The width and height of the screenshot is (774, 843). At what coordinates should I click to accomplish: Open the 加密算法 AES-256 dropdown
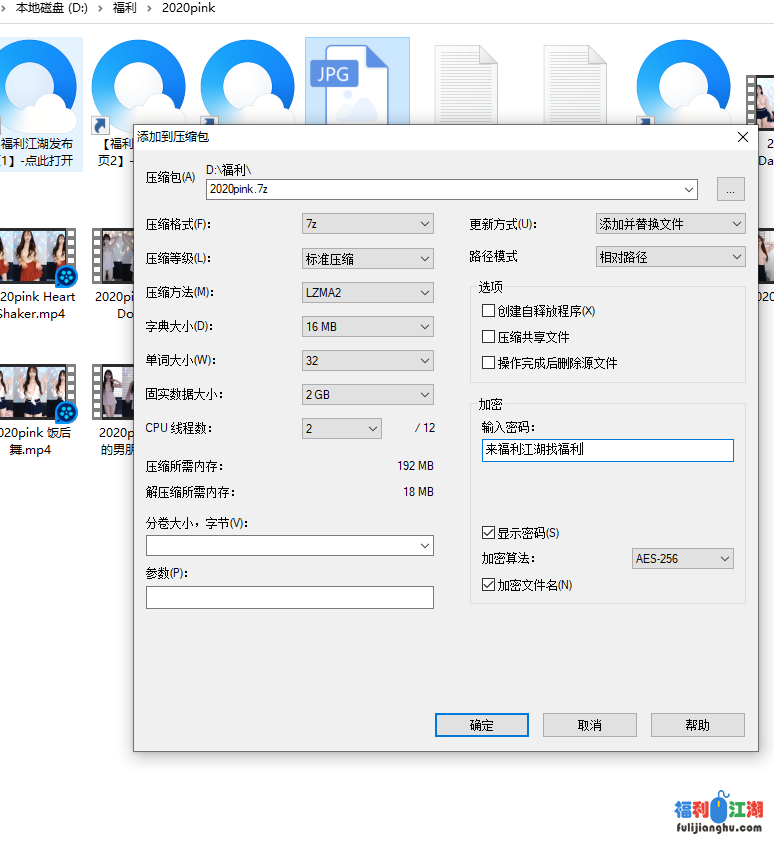[x=683, y=559]
